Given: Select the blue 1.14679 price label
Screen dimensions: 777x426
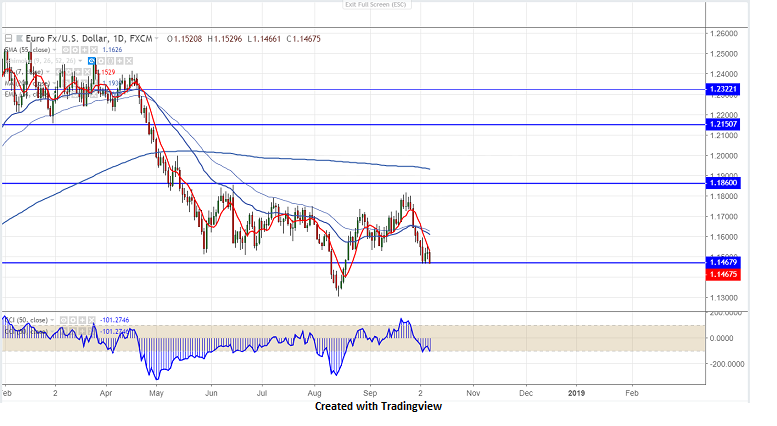Looking at the screenshot, I should tap(723, 263).
